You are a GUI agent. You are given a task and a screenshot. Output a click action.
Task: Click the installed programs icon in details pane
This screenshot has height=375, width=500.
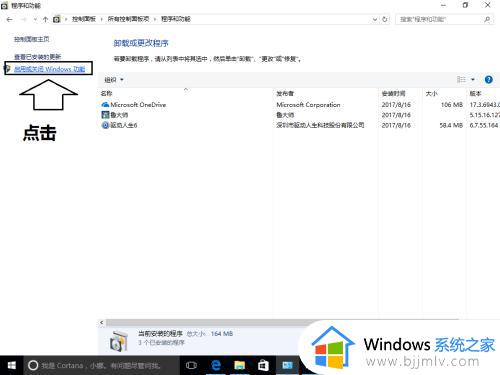[x=119, y=341]
